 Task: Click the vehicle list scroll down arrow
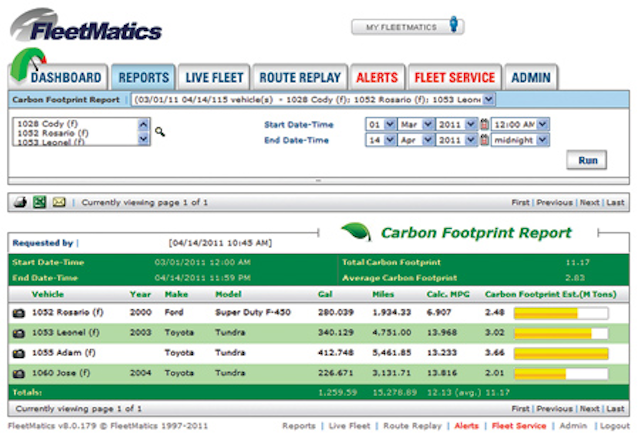[143, 139]
